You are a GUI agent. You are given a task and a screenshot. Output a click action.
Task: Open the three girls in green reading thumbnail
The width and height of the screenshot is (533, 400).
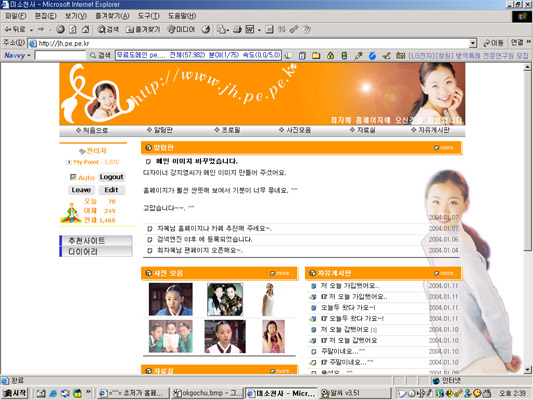pos(171,336)
